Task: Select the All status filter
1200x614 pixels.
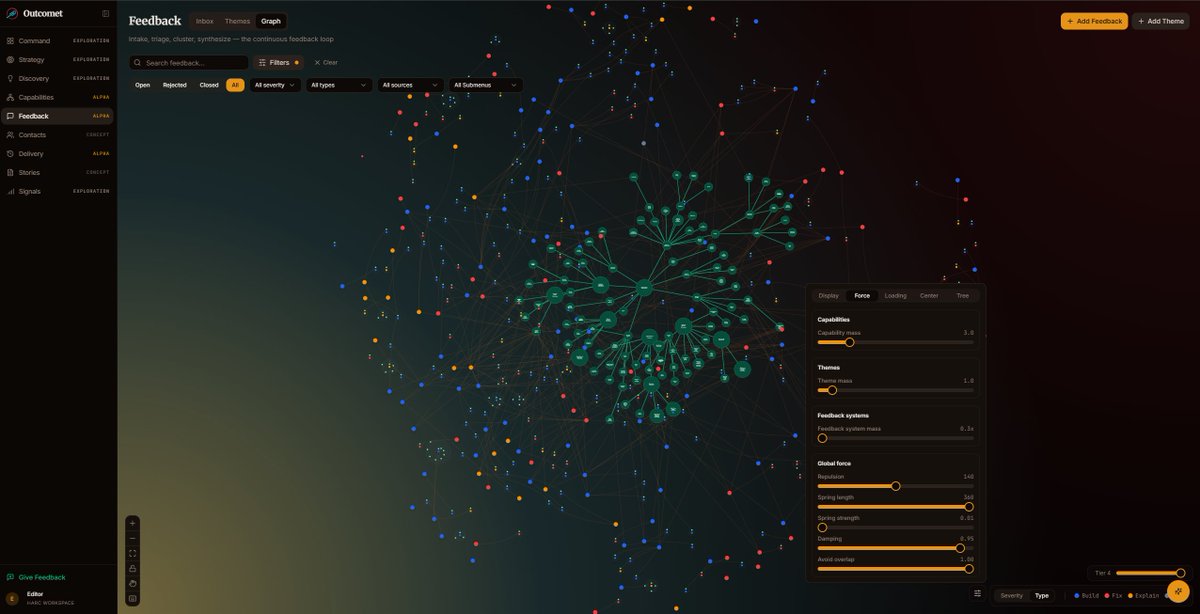Action: point(235,85)
